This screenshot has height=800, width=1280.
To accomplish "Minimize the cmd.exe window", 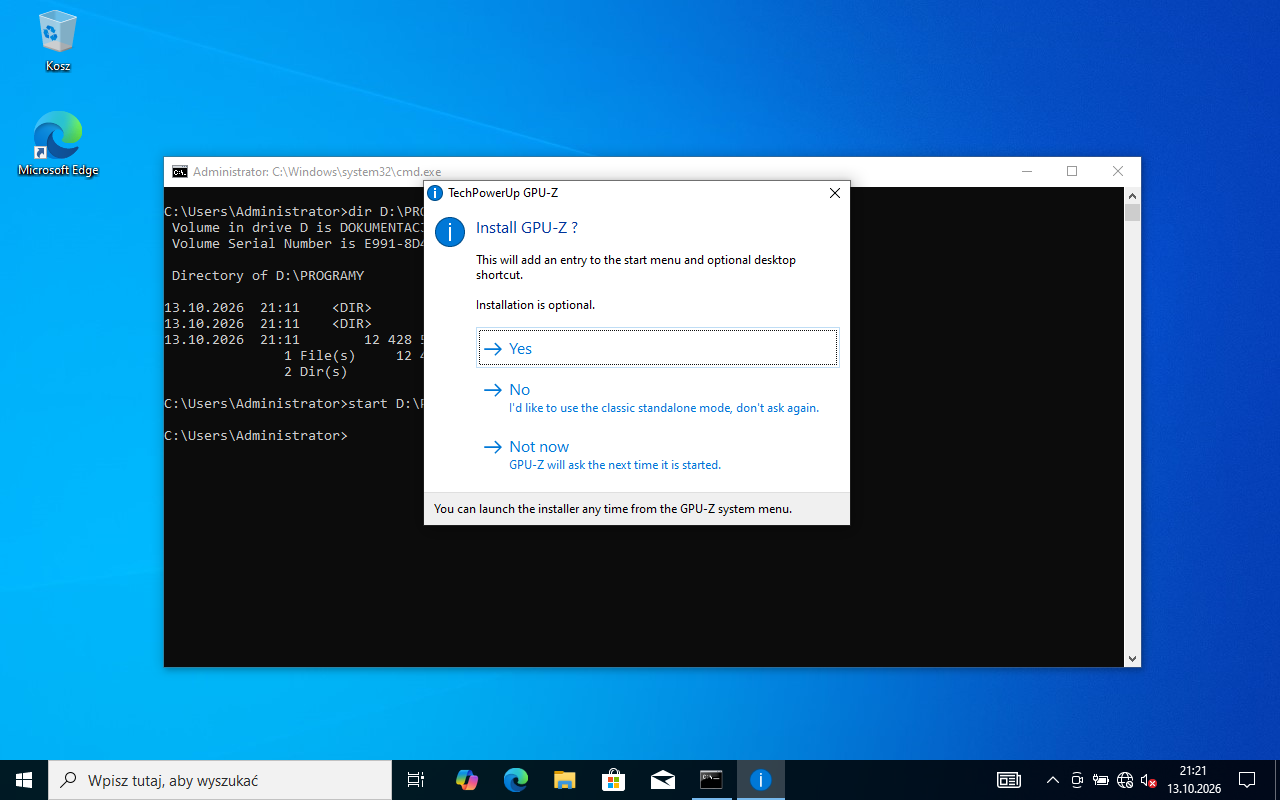I will (1026, 172).
